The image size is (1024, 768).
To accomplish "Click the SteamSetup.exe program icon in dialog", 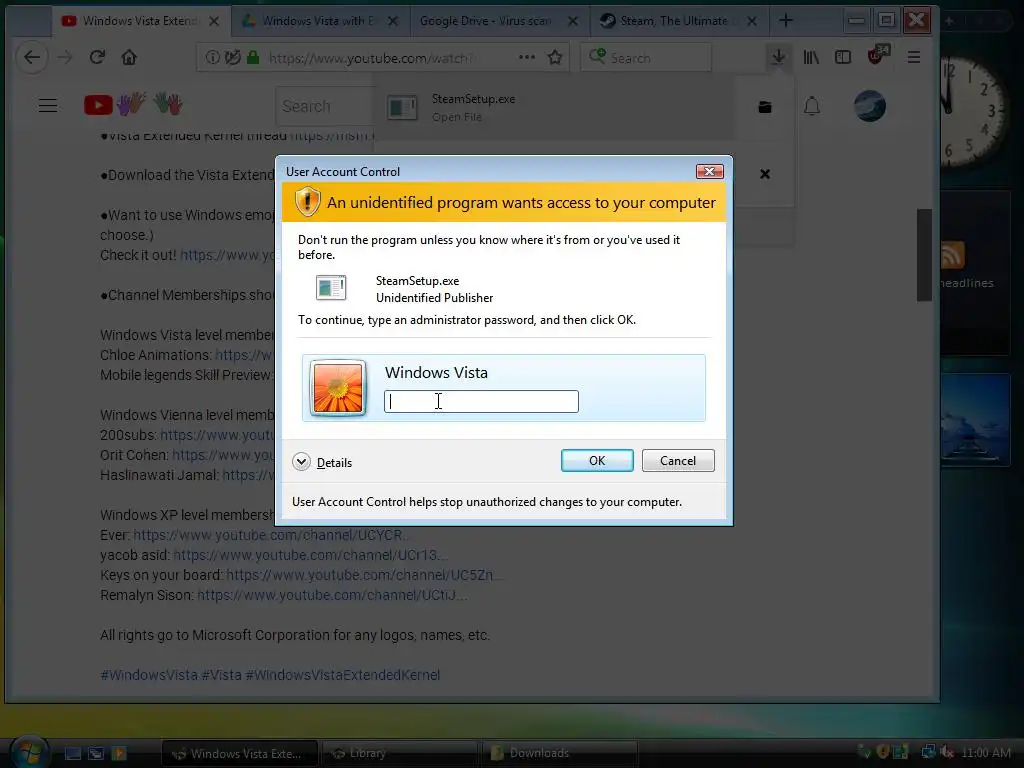I will [330, 287].
